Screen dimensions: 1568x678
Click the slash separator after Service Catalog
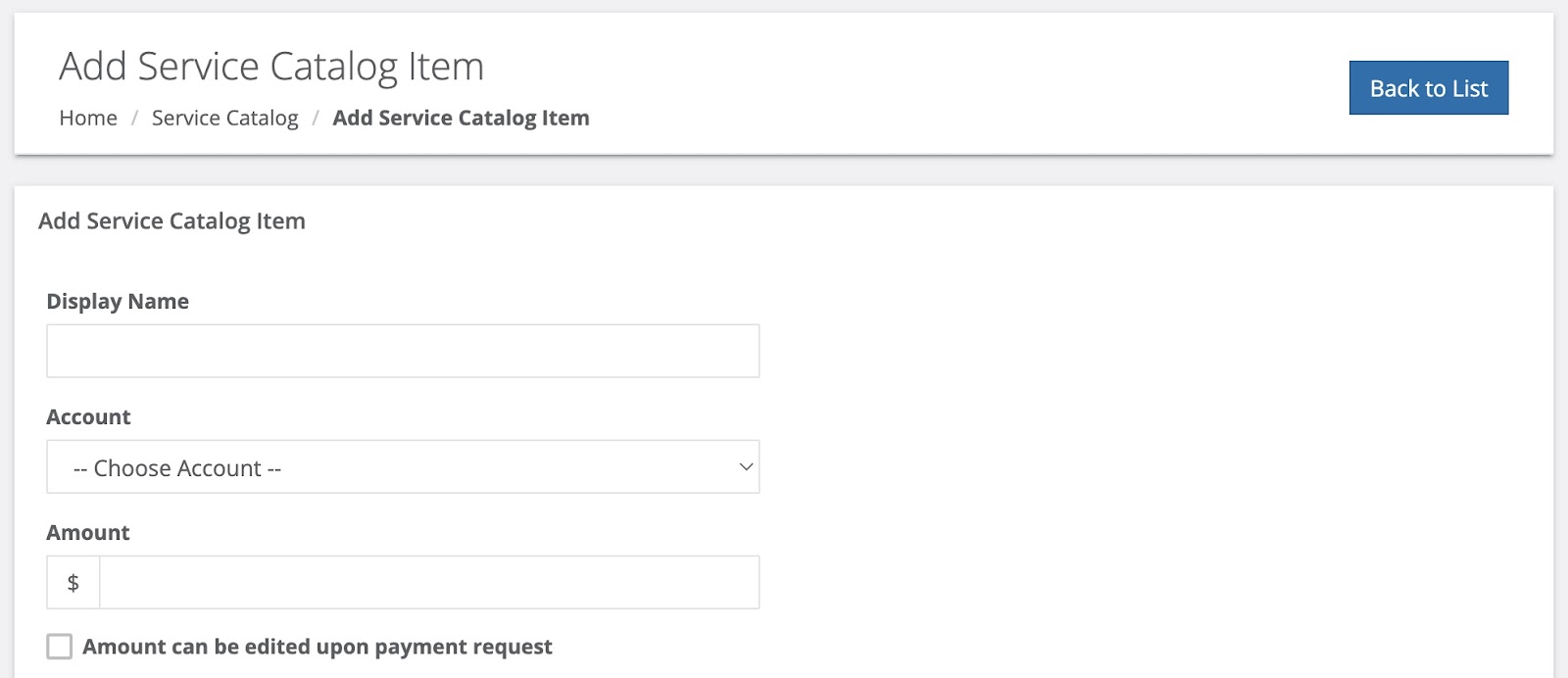(x=316, y=119)
